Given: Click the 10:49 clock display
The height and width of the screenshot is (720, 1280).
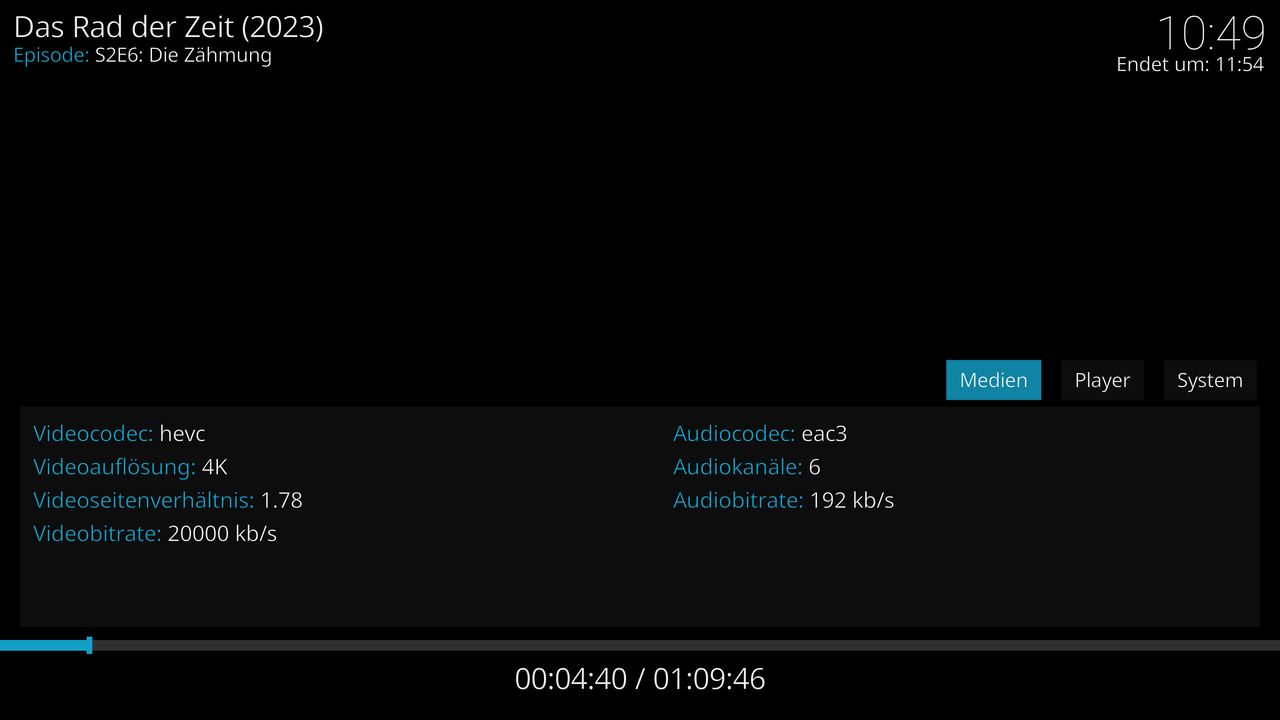Looking at the screenshot, I should tap(1211, 33).
